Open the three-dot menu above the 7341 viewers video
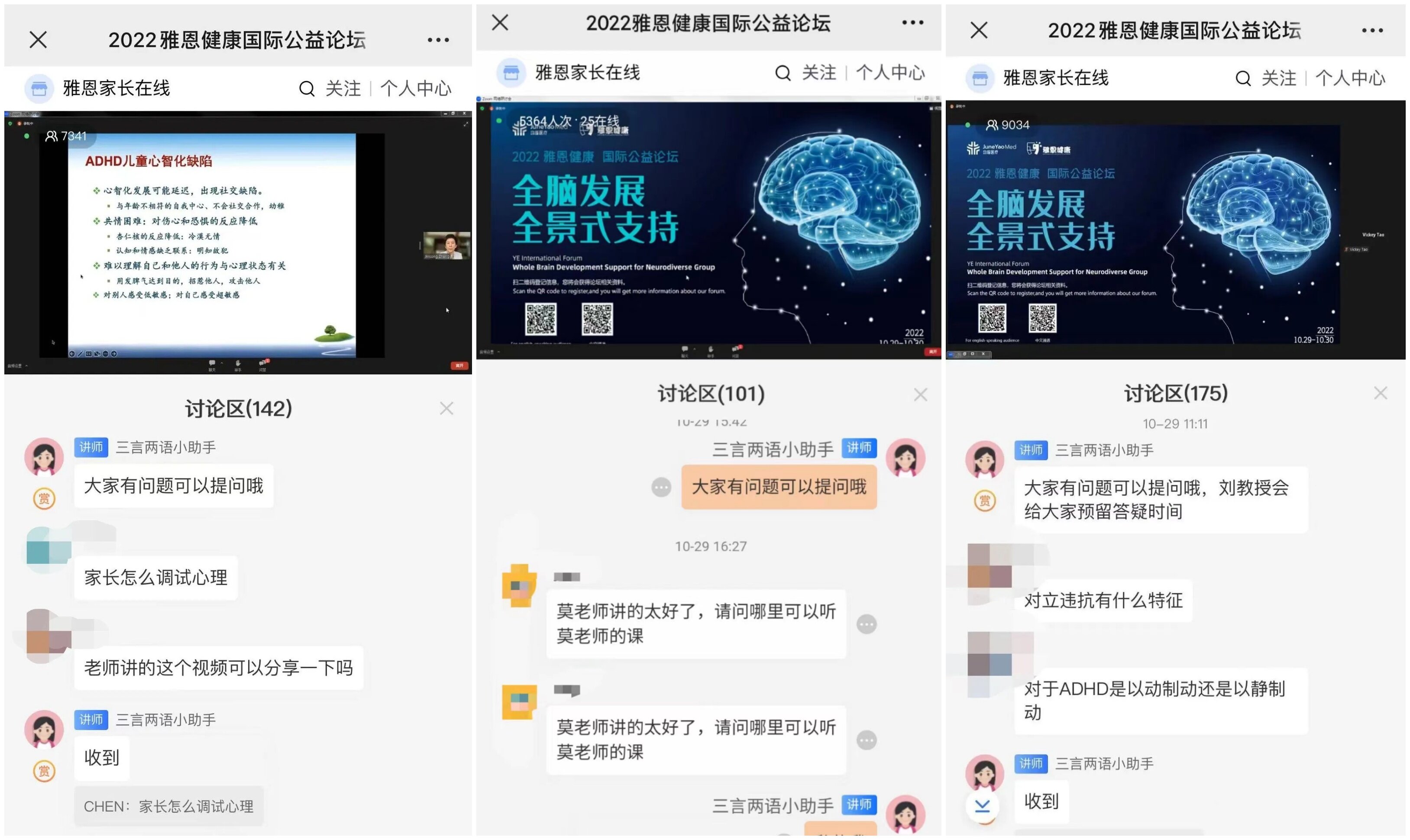1410x840 pixels. (438, 40)
